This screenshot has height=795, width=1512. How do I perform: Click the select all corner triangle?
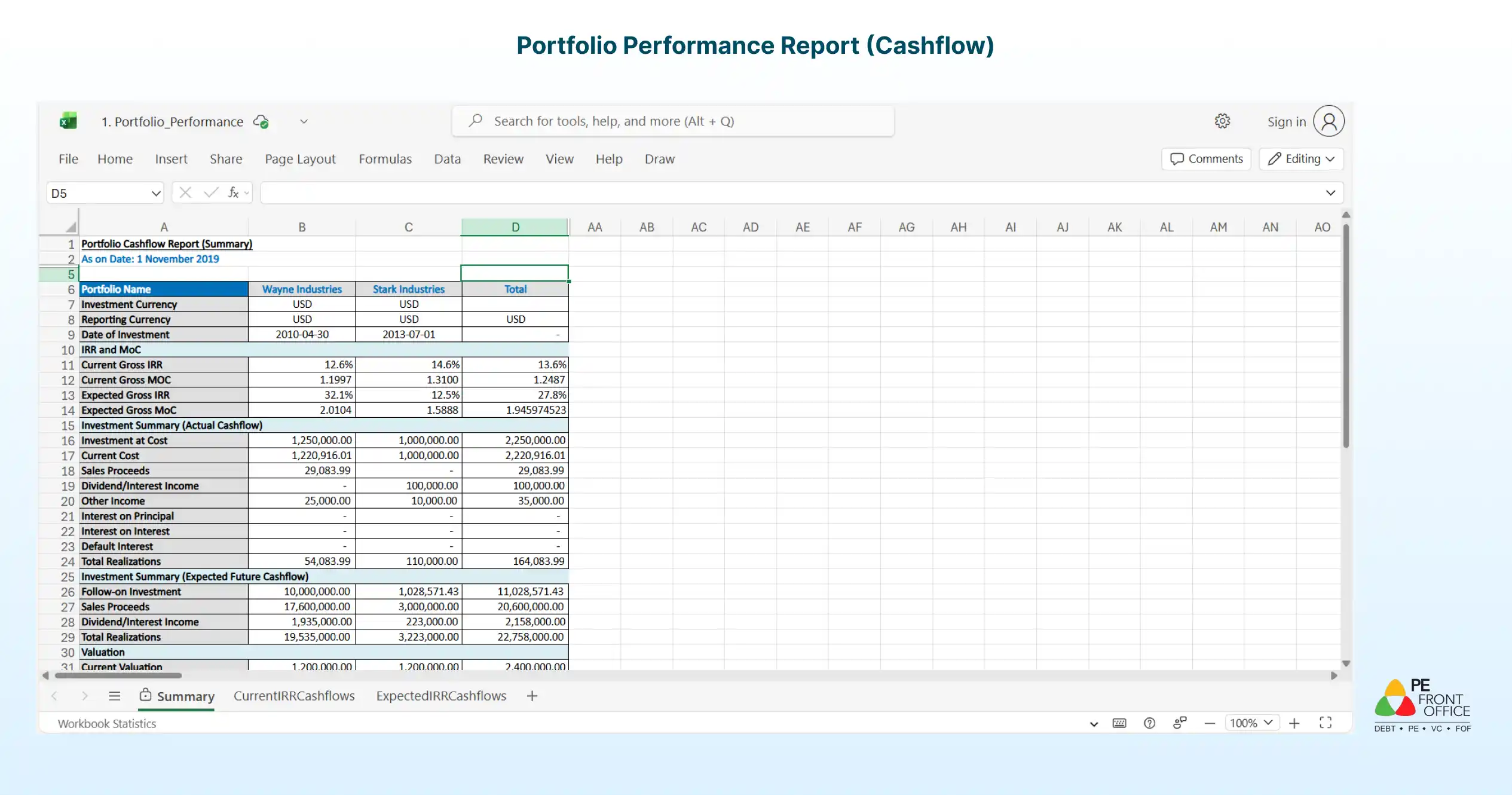click(x=71, y=227)
